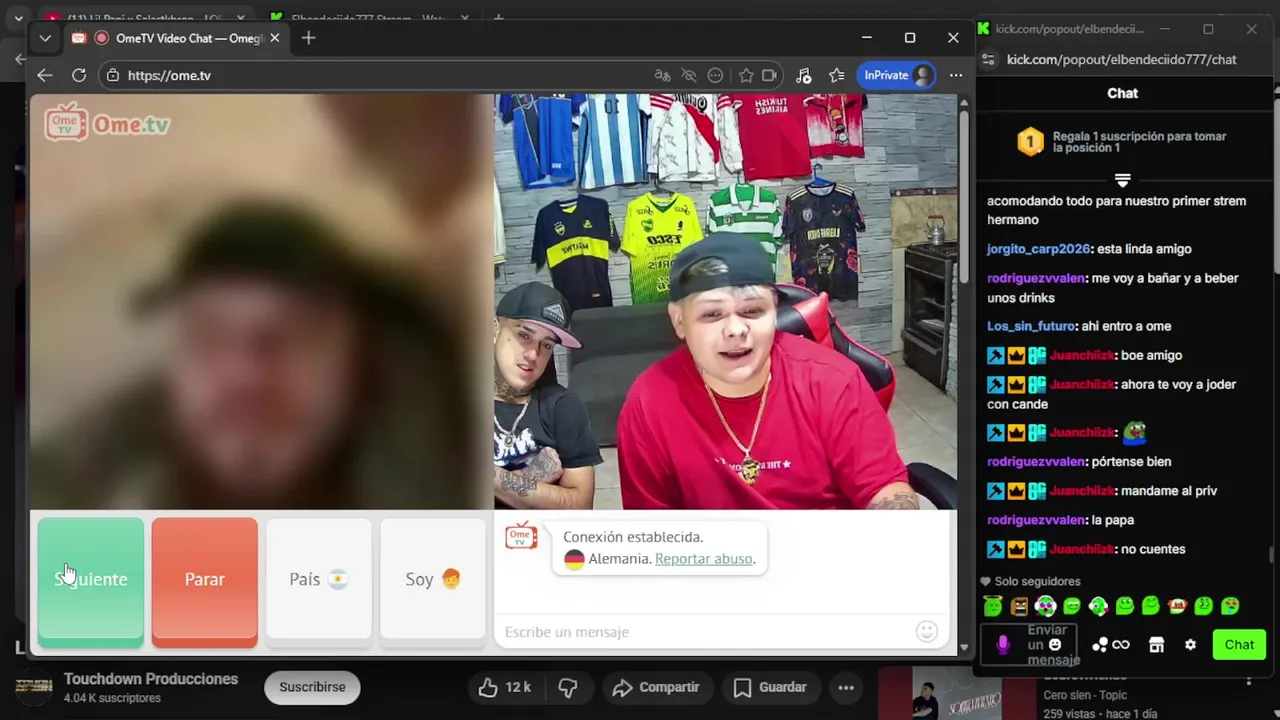Click Suscribirse to Touchdown Producciones

coord(312,687)
